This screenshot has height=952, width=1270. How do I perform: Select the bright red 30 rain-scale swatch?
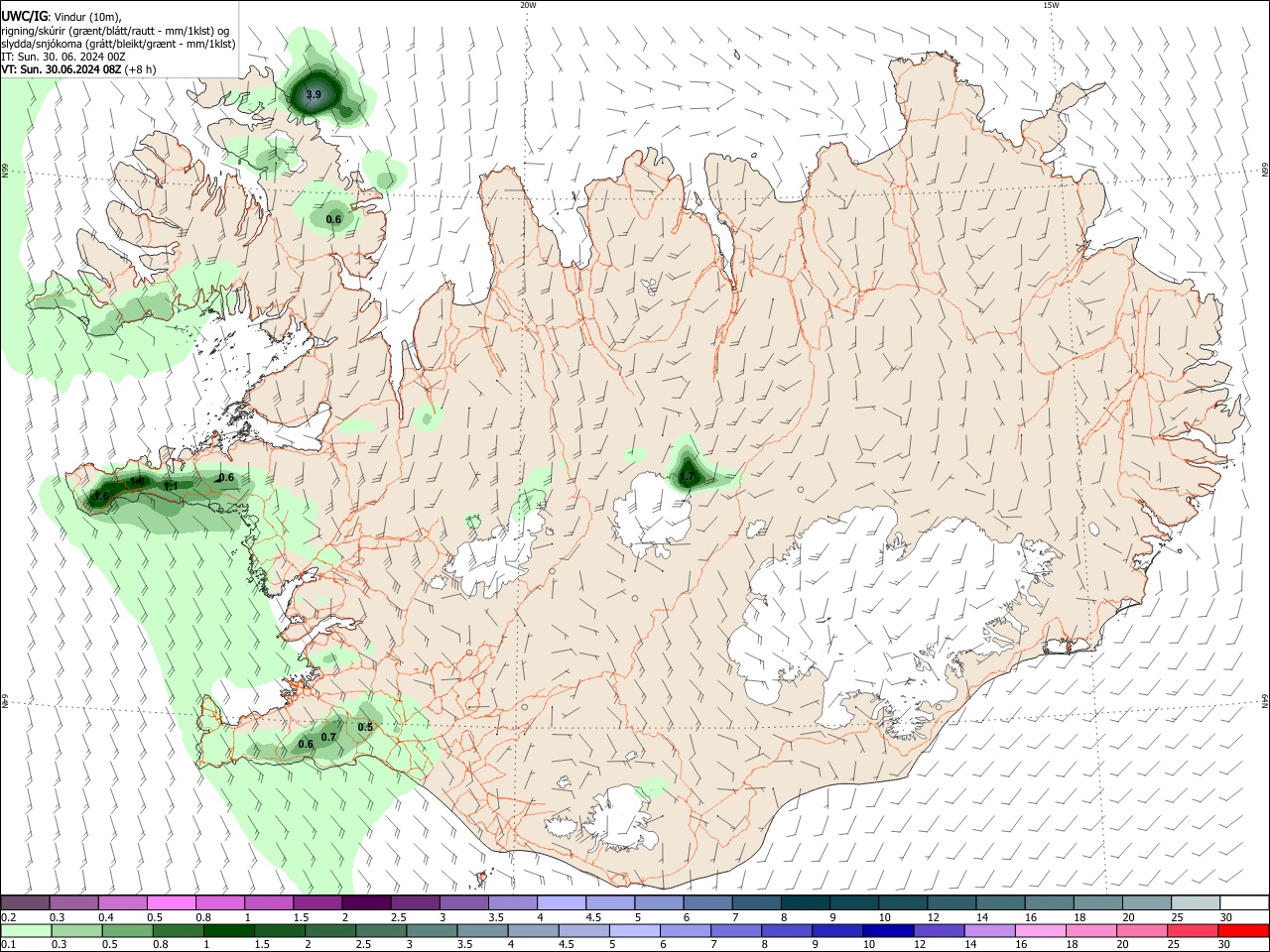1242,931
